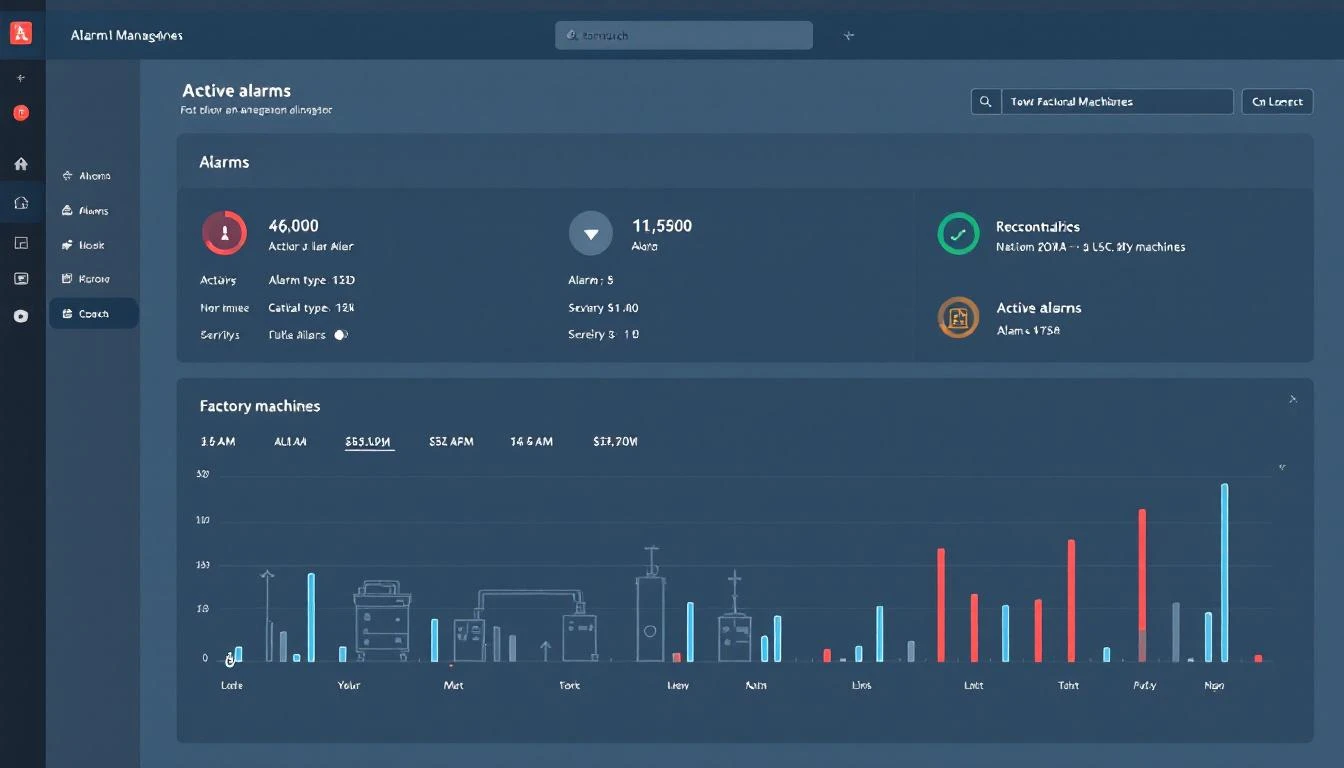
Task: Open the Coach item in the sidebar
Action: coord(93,313)
